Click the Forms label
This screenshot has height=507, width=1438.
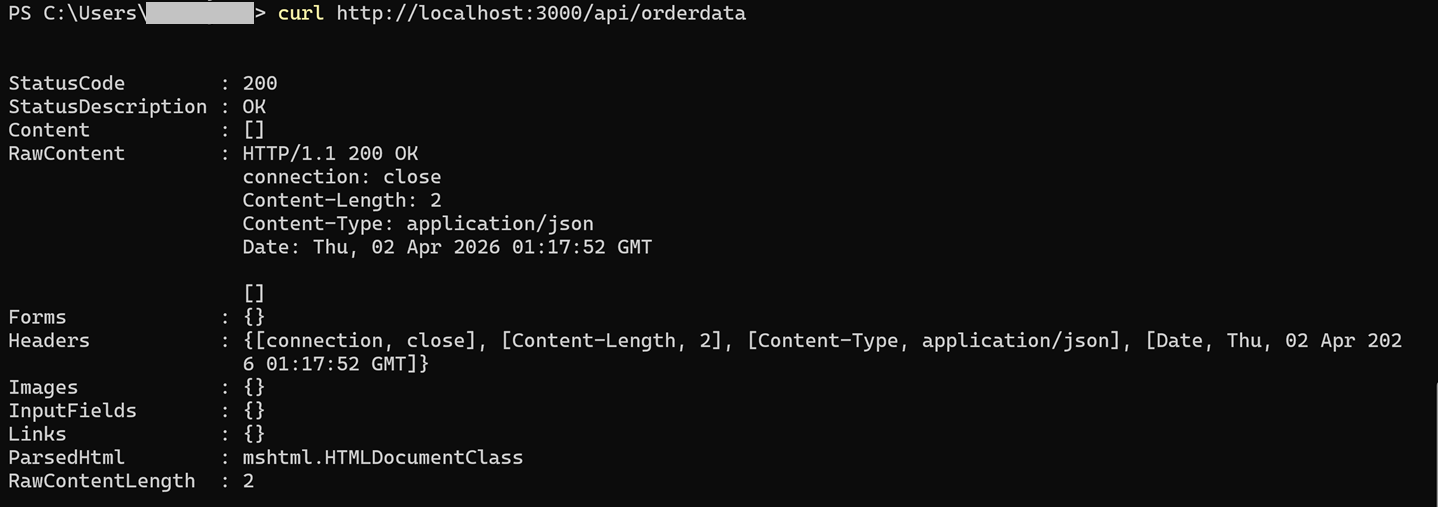tap(37, 317)
